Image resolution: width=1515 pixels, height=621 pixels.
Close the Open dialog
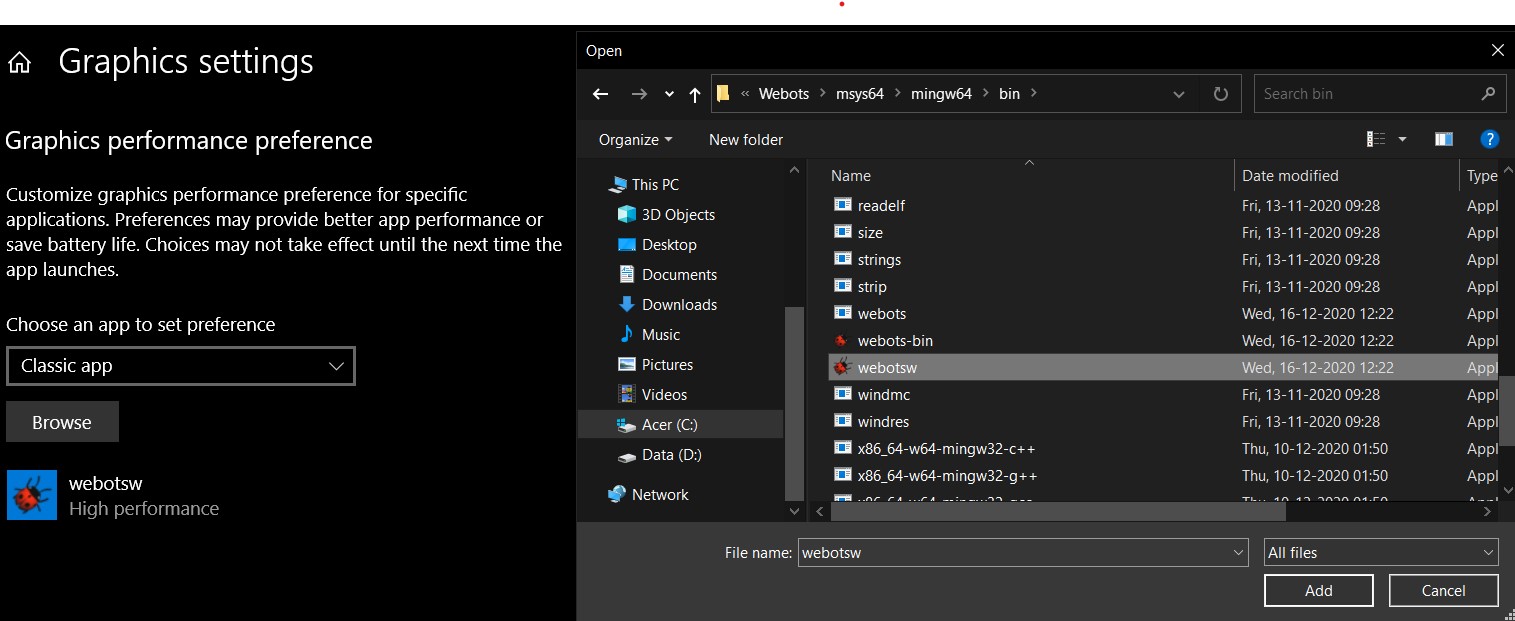click(x=1497, y=50)
